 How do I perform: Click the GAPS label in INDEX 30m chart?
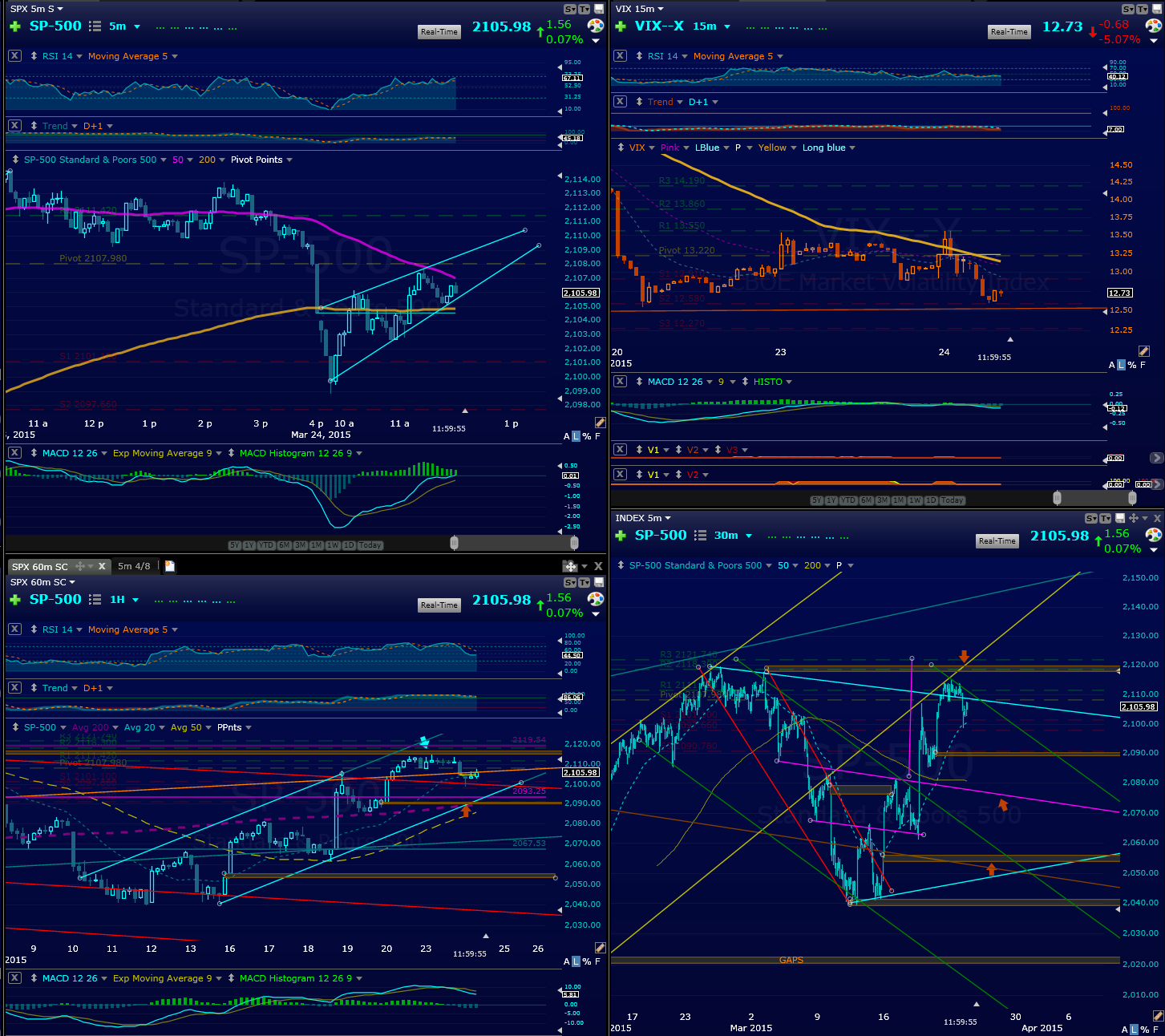click(791, 960)
